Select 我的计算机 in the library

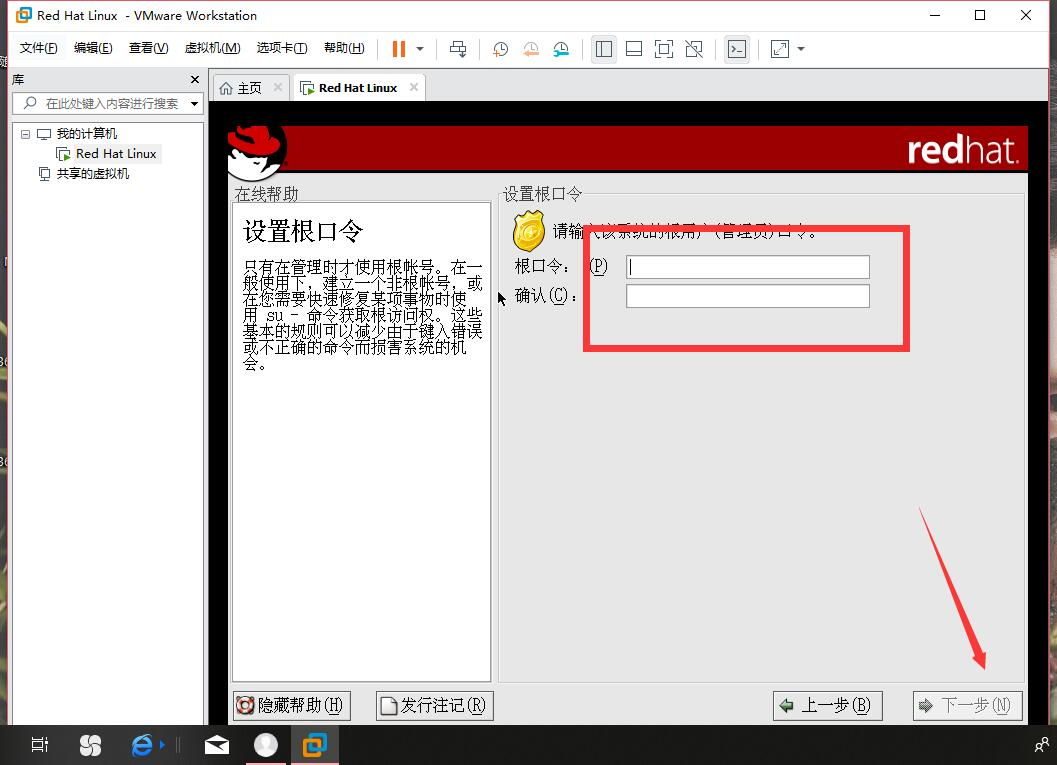(x=86, y=133)
